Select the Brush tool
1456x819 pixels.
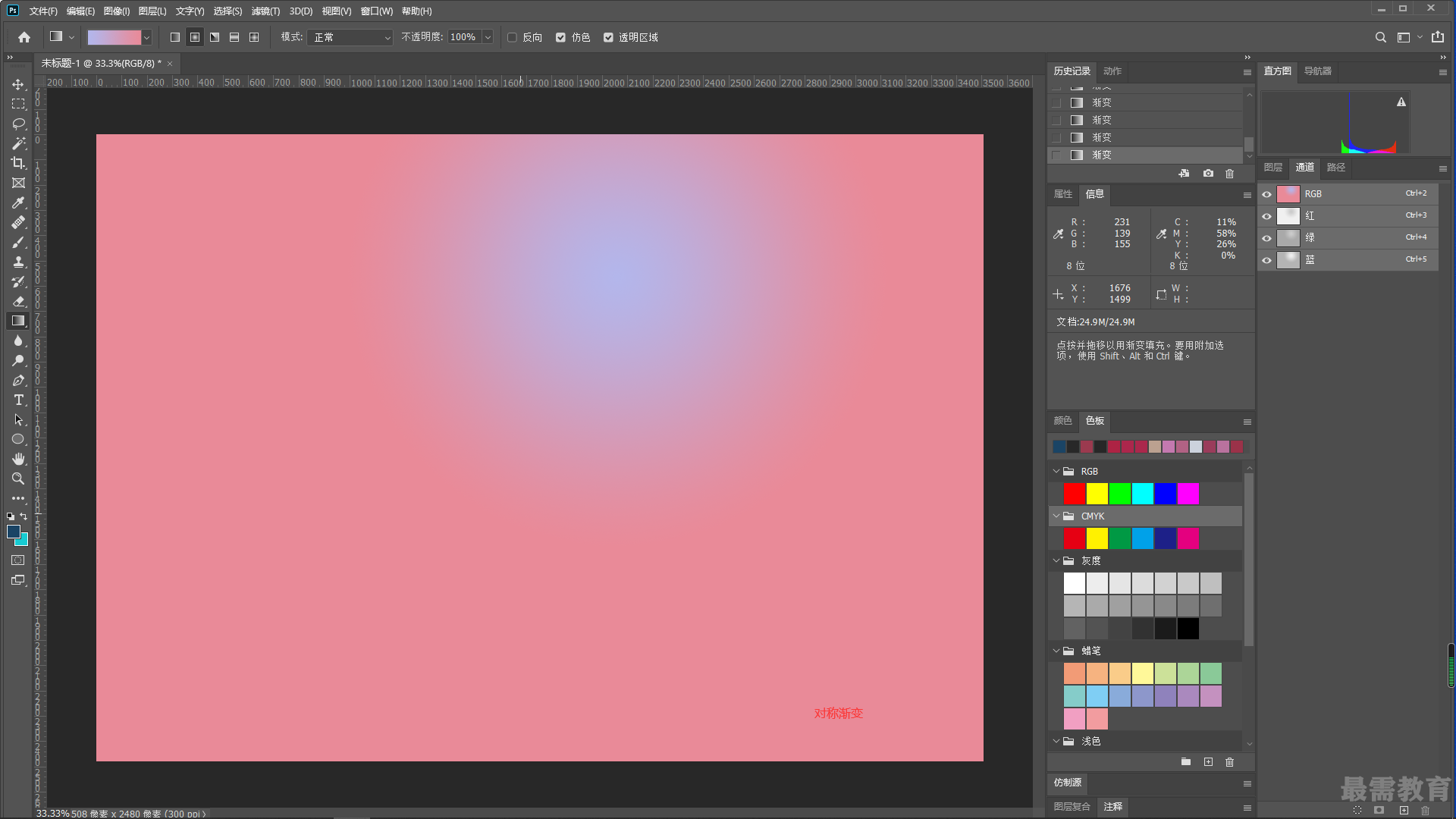click(x=18, y=242)
